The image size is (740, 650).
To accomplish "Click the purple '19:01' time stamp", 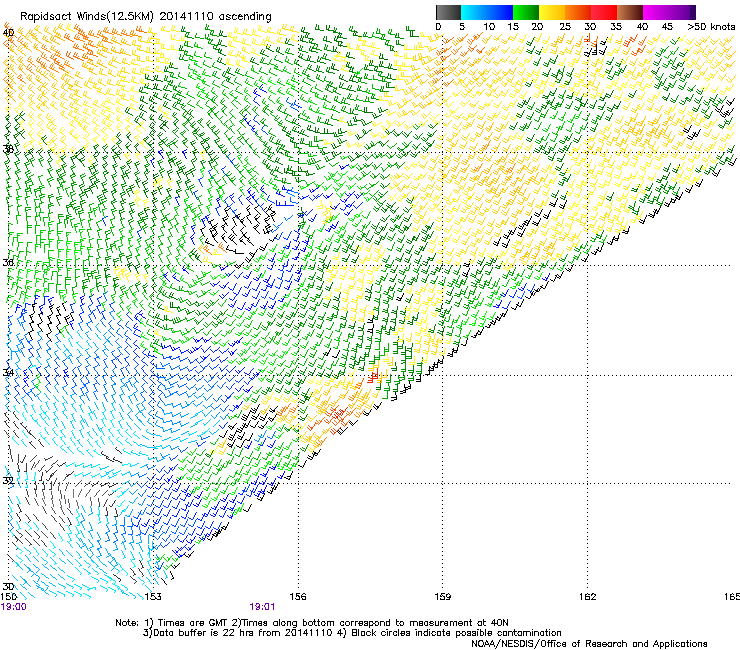I will coord(262,607).
